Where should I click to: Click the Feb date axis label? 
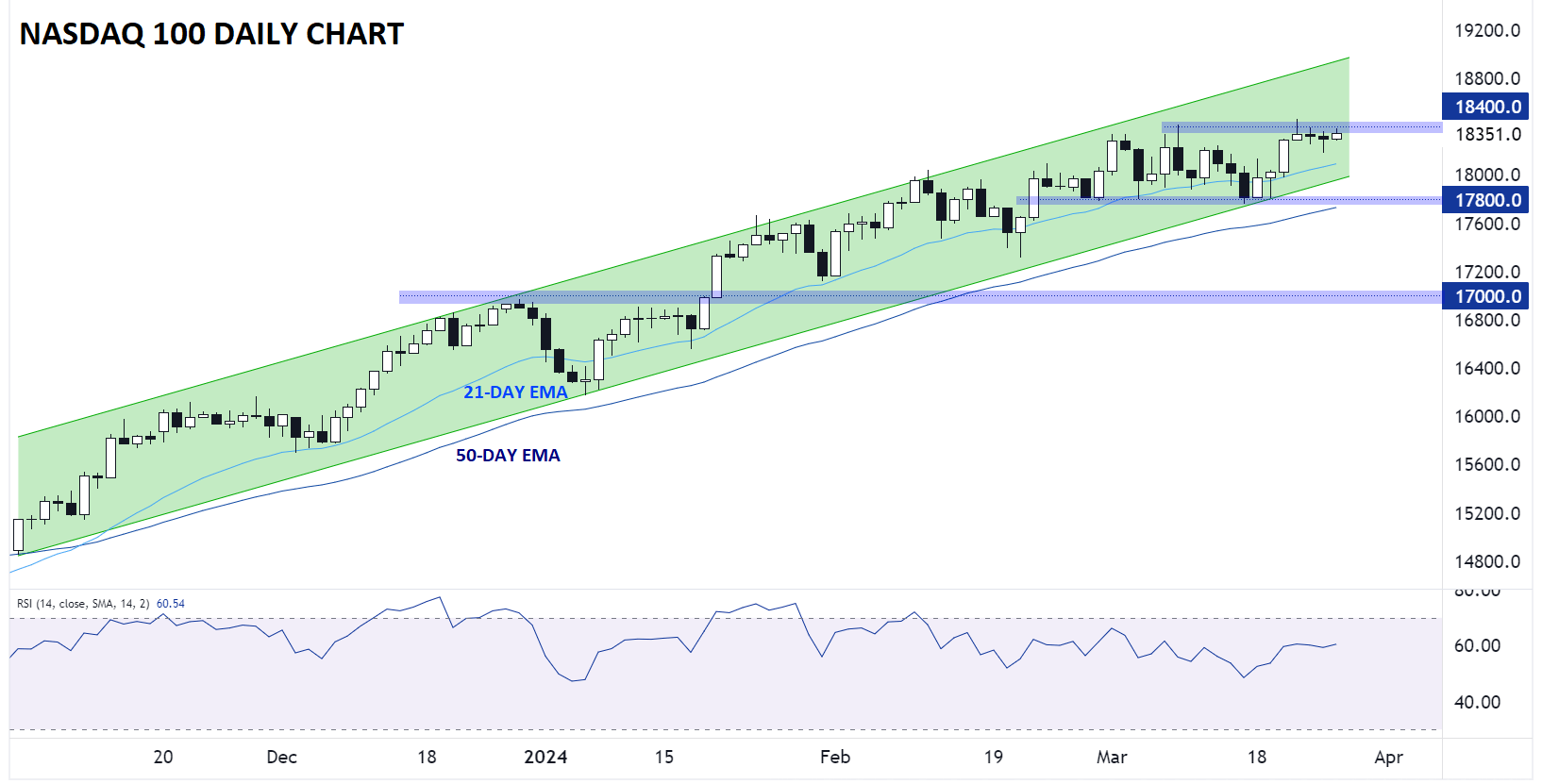(835, 758)
